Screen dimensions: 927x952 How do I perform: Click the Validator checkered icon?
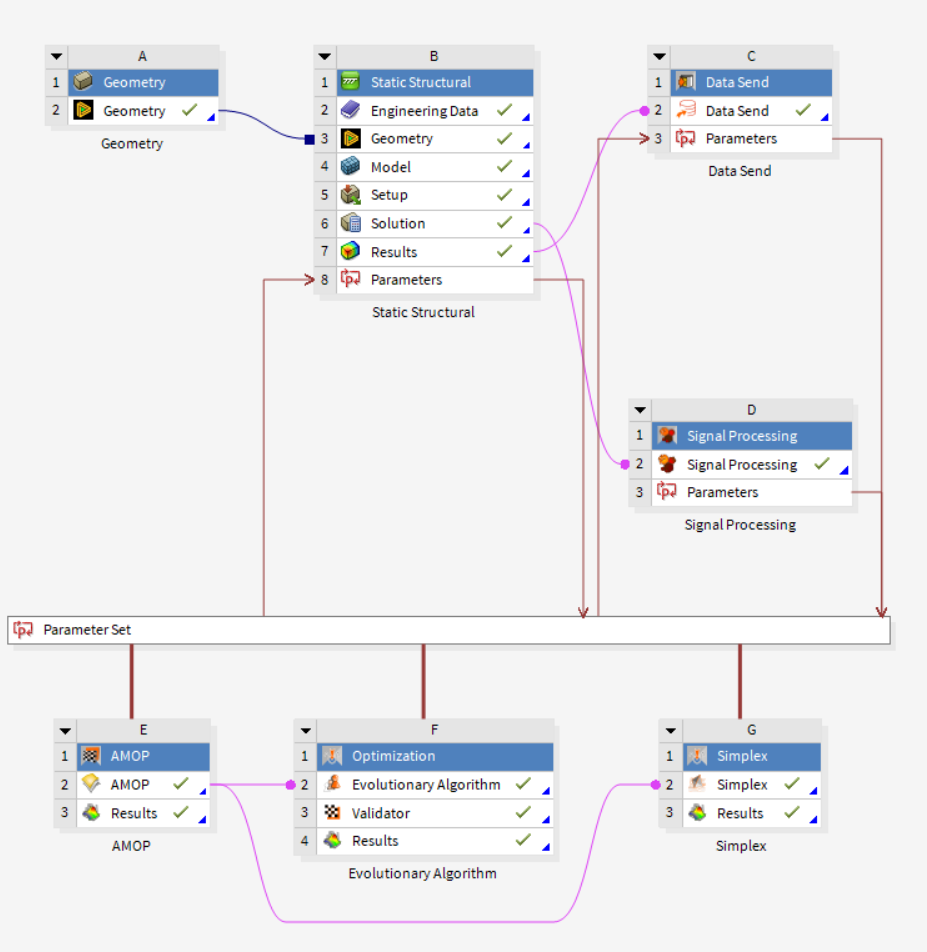(x=332, y=813)
